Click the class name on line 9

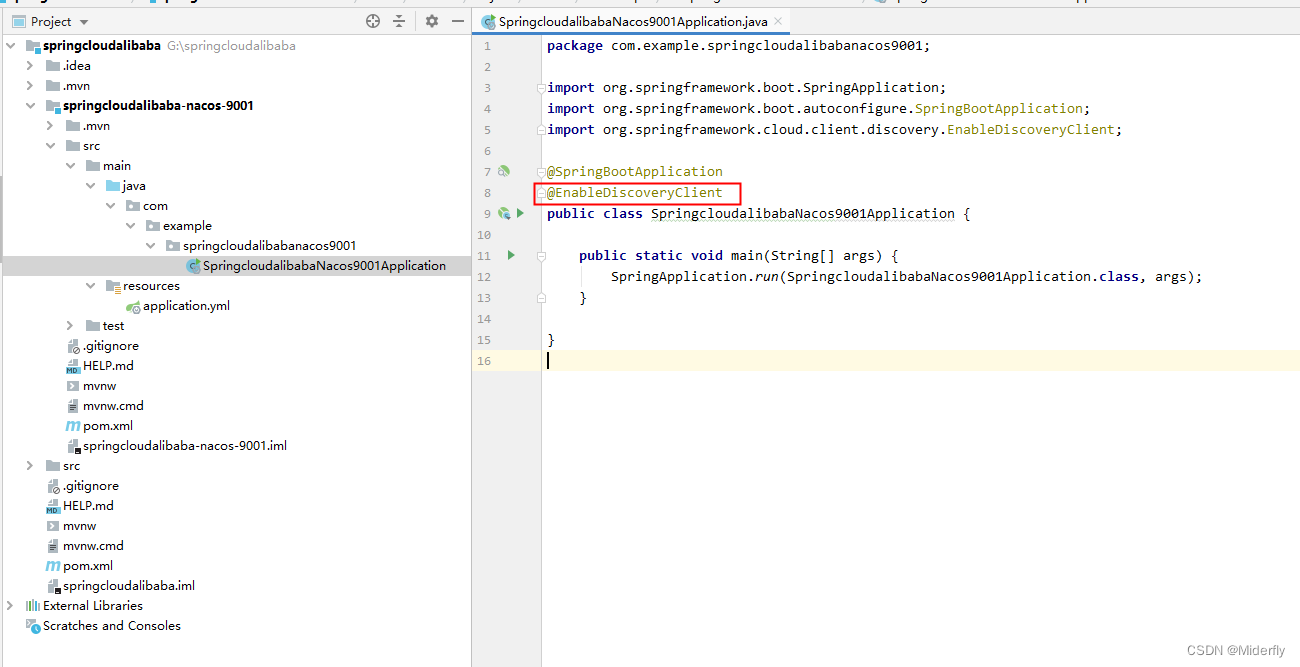(805, 213)
